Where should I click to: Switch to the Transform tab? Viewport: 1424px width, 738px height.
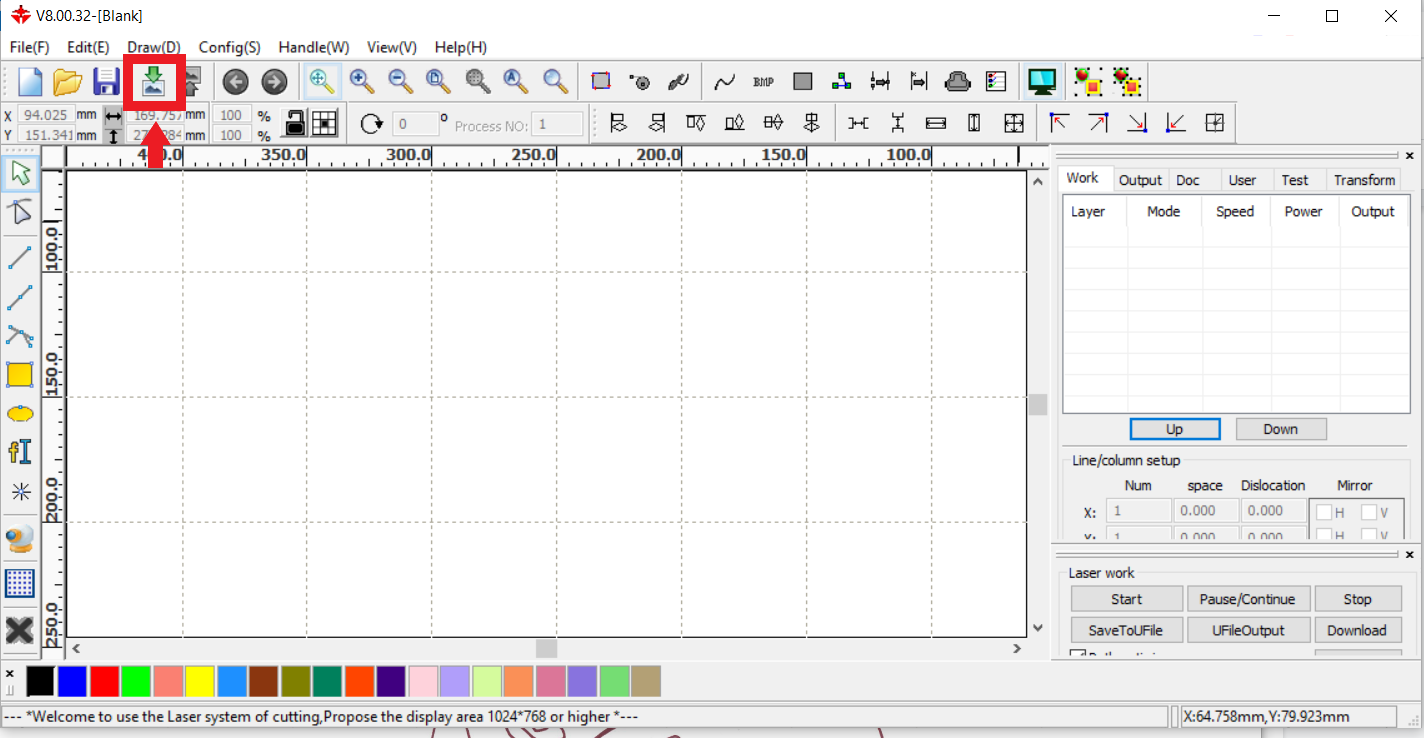pyautogui.click(x=1364, y=180)
